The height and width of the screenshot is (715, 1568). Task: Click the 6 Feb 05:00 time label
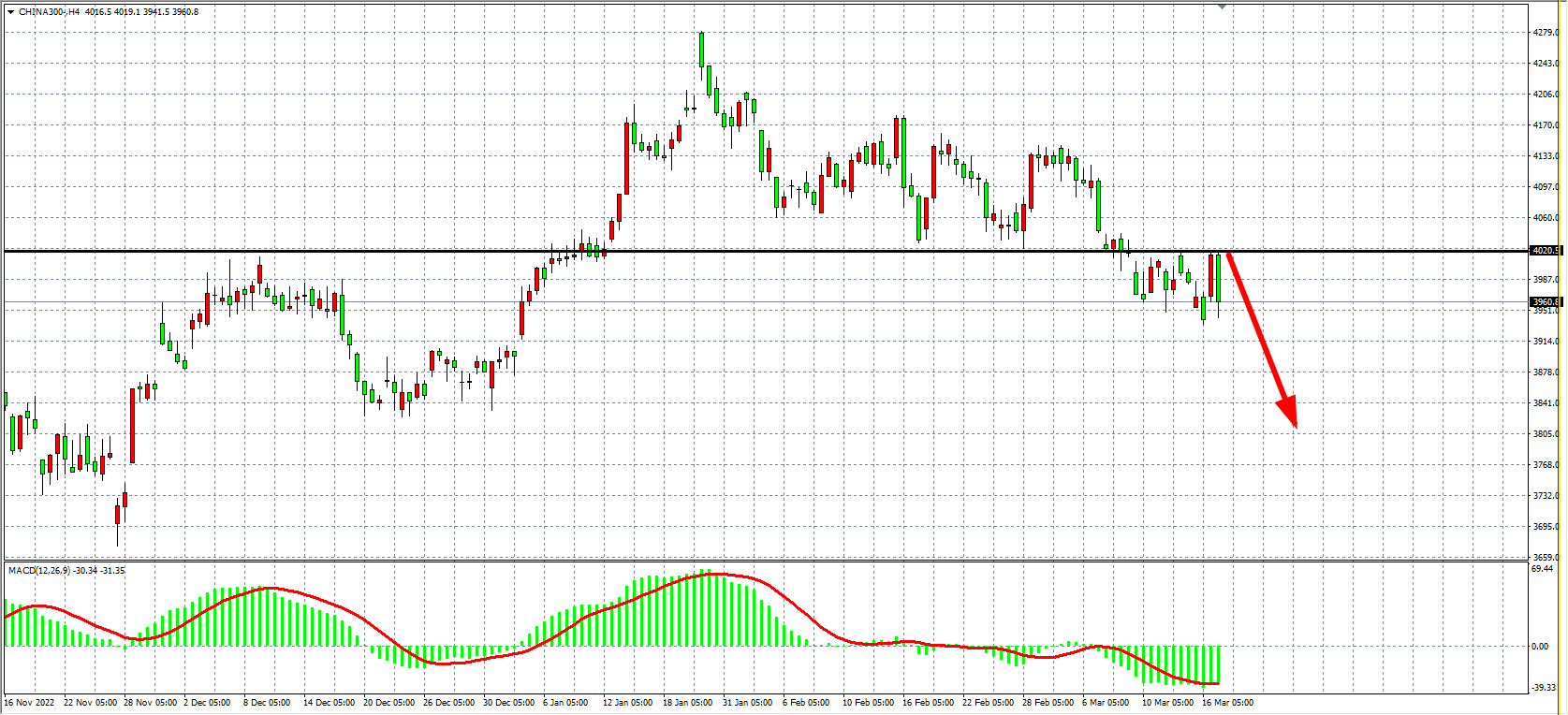click(806, 703)
